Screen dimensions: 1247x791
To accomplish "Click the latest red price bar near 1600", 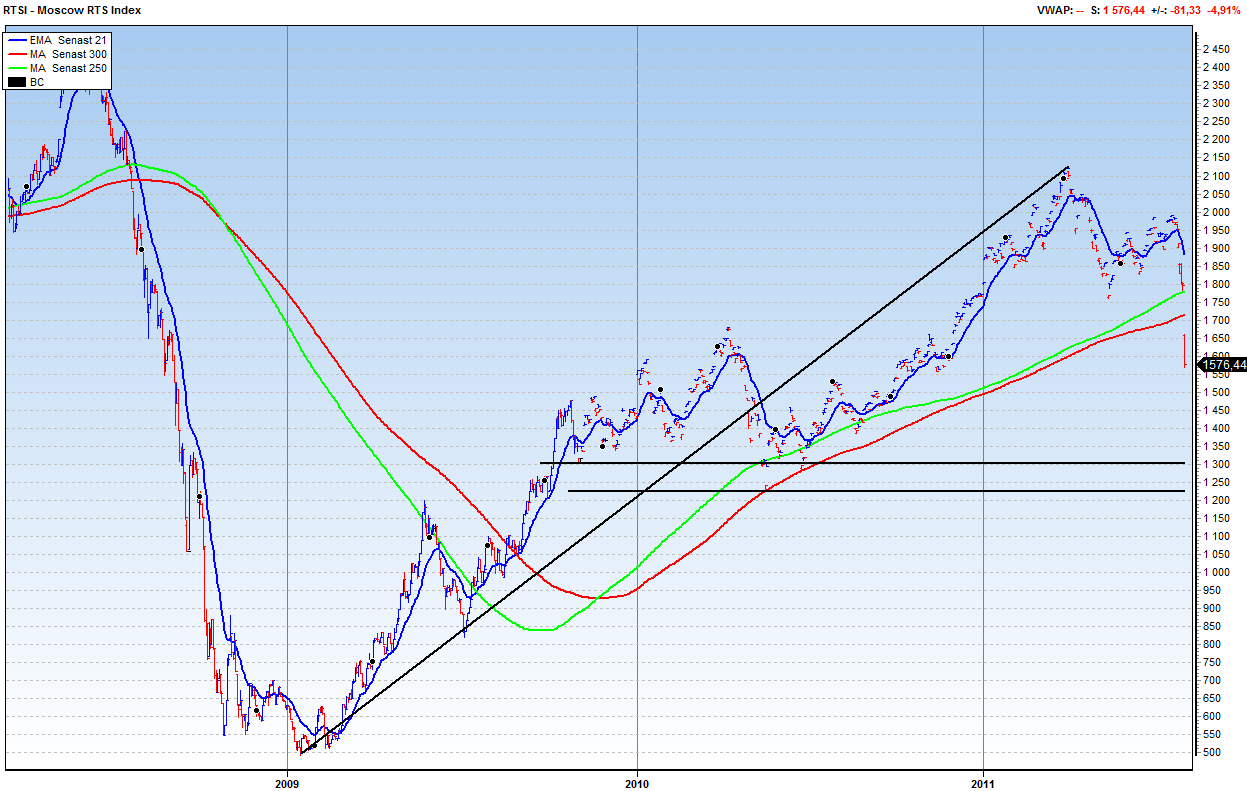I will (x=1185, y=350).
